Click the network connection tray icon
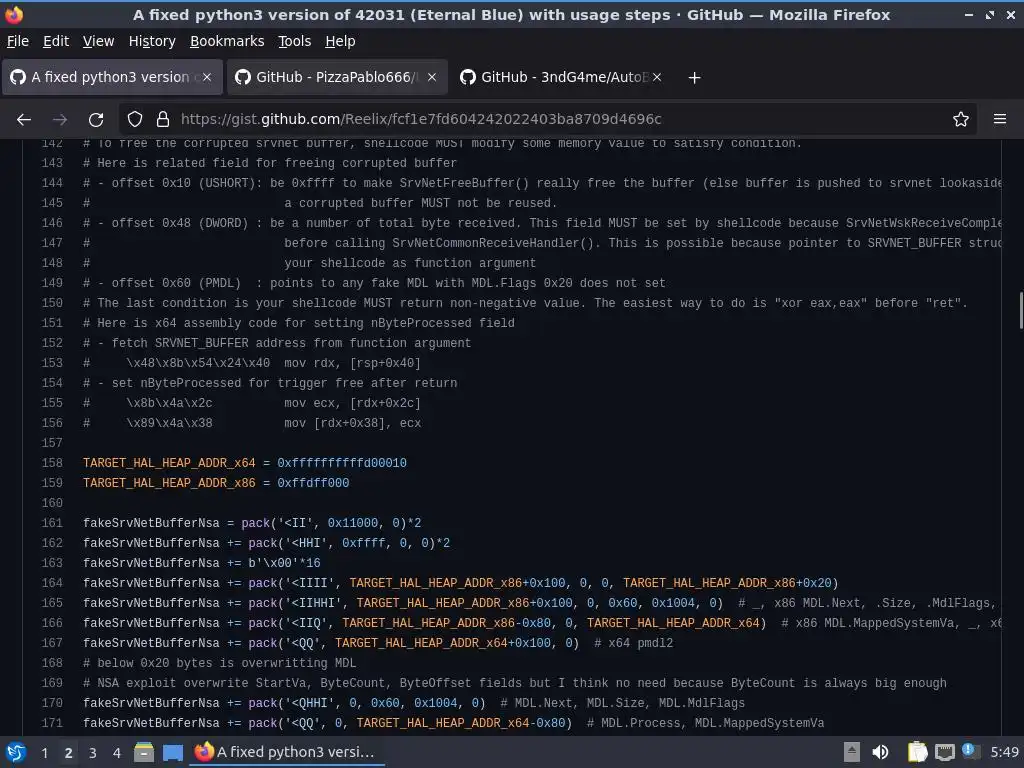1024x768 pixels. [945, 752]
